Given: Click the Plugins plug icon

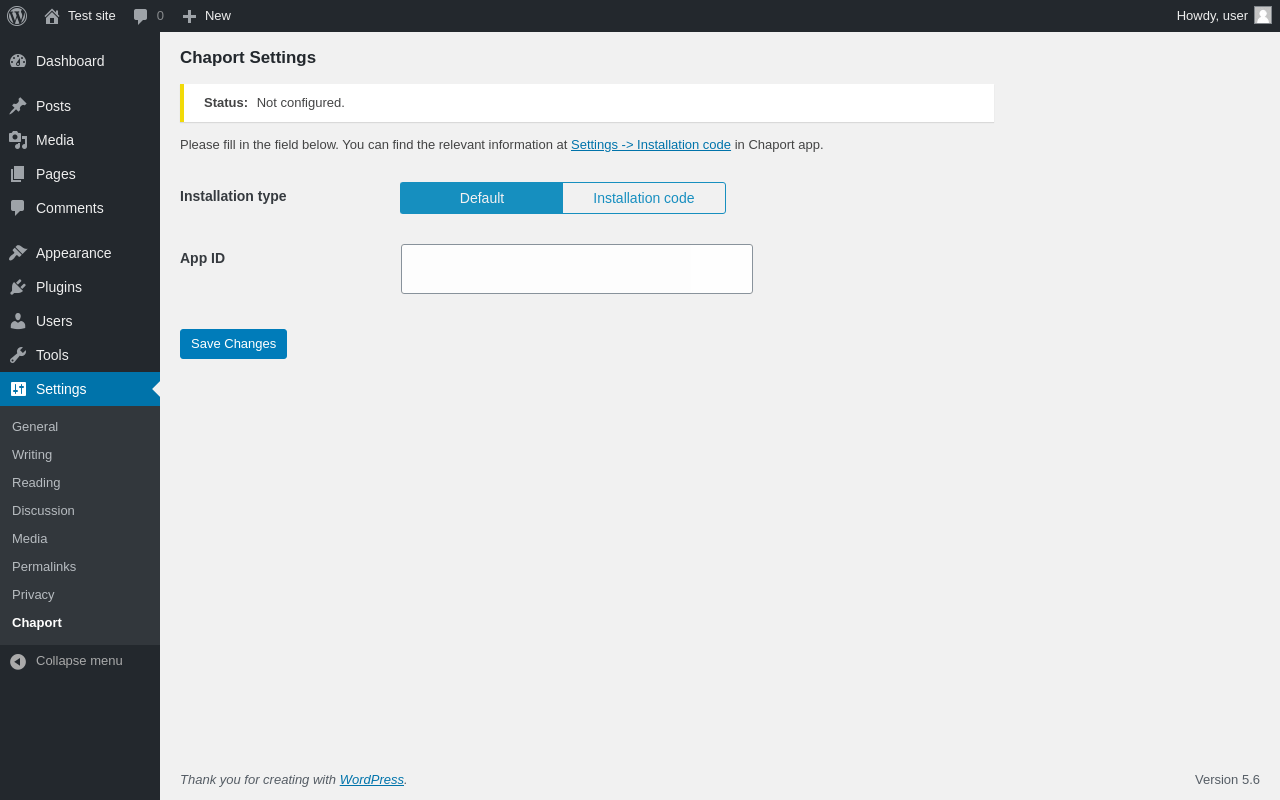Looking at the screenshot, I should tap(18, 287).
